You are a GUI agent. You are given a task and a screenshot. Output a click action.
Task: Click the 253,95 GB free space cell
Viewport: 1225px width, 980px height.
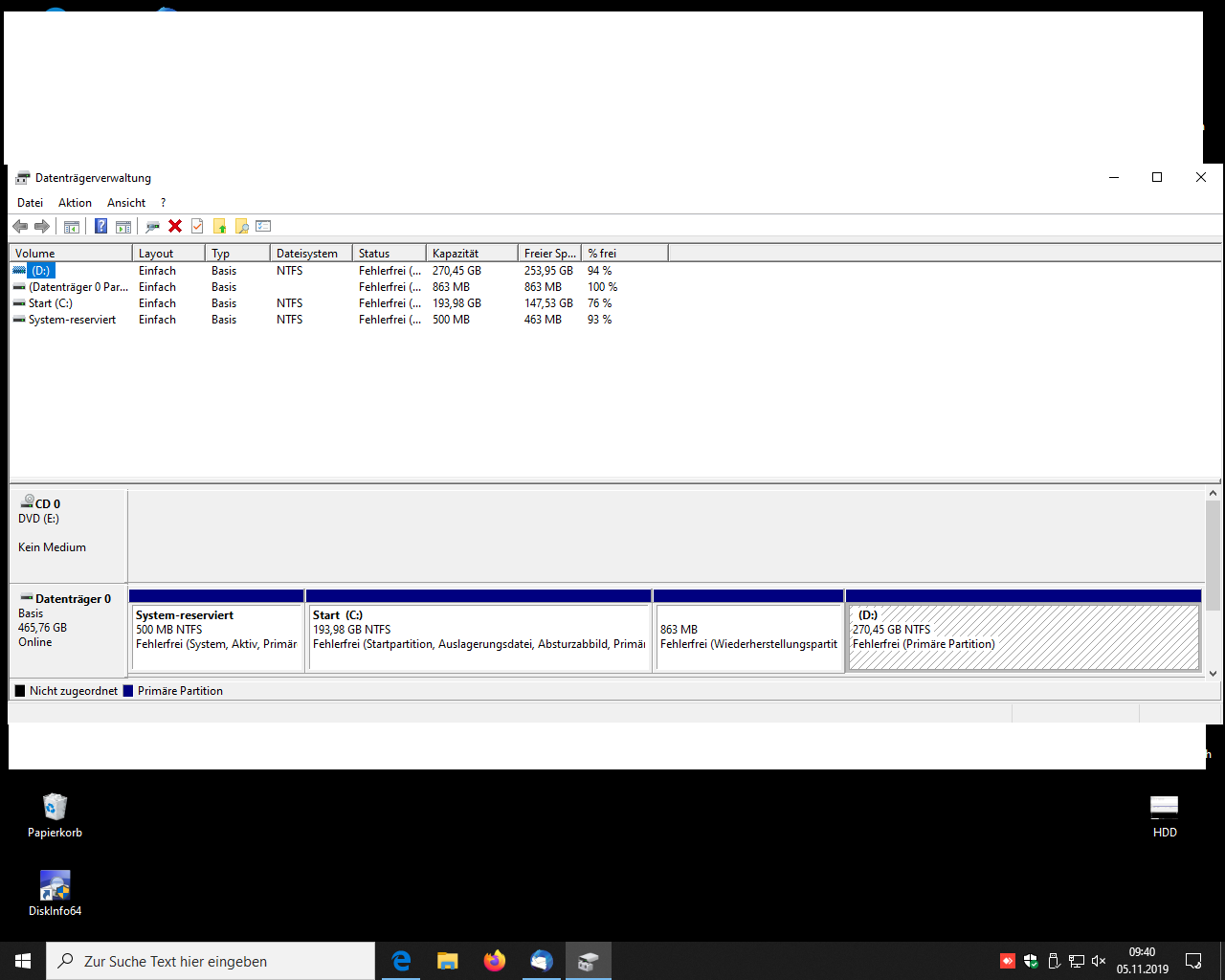pos(548,271)
